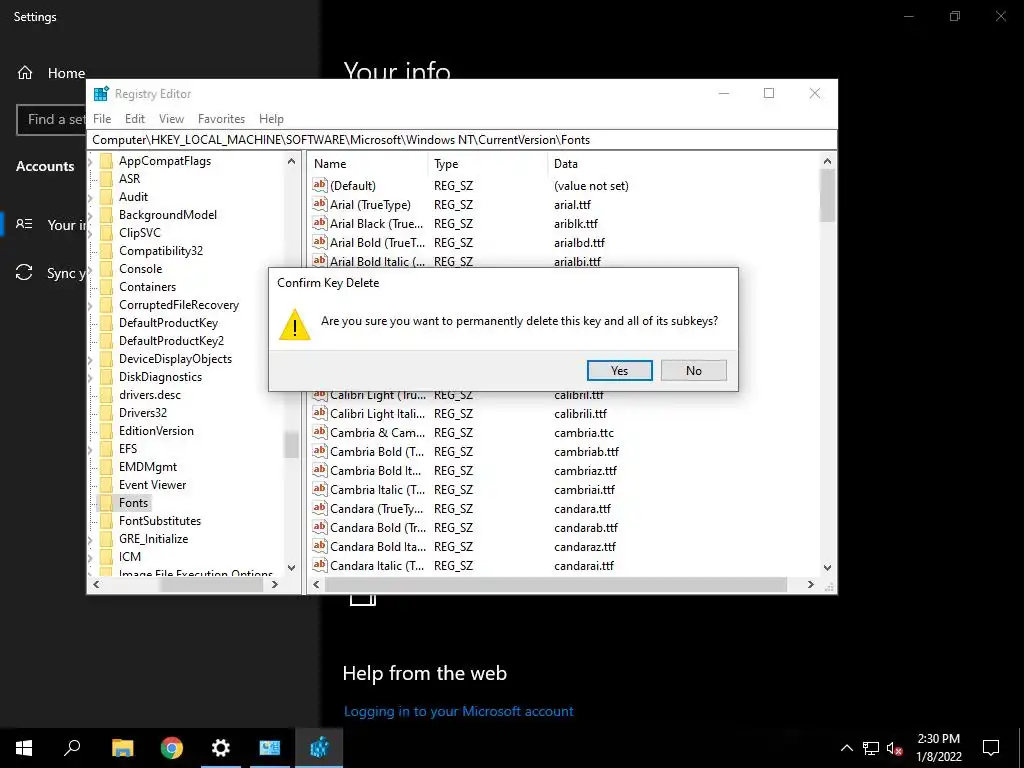Select the Arial (TrueType) value icon
Screen dimensions: 1024x768
(319, 204)
